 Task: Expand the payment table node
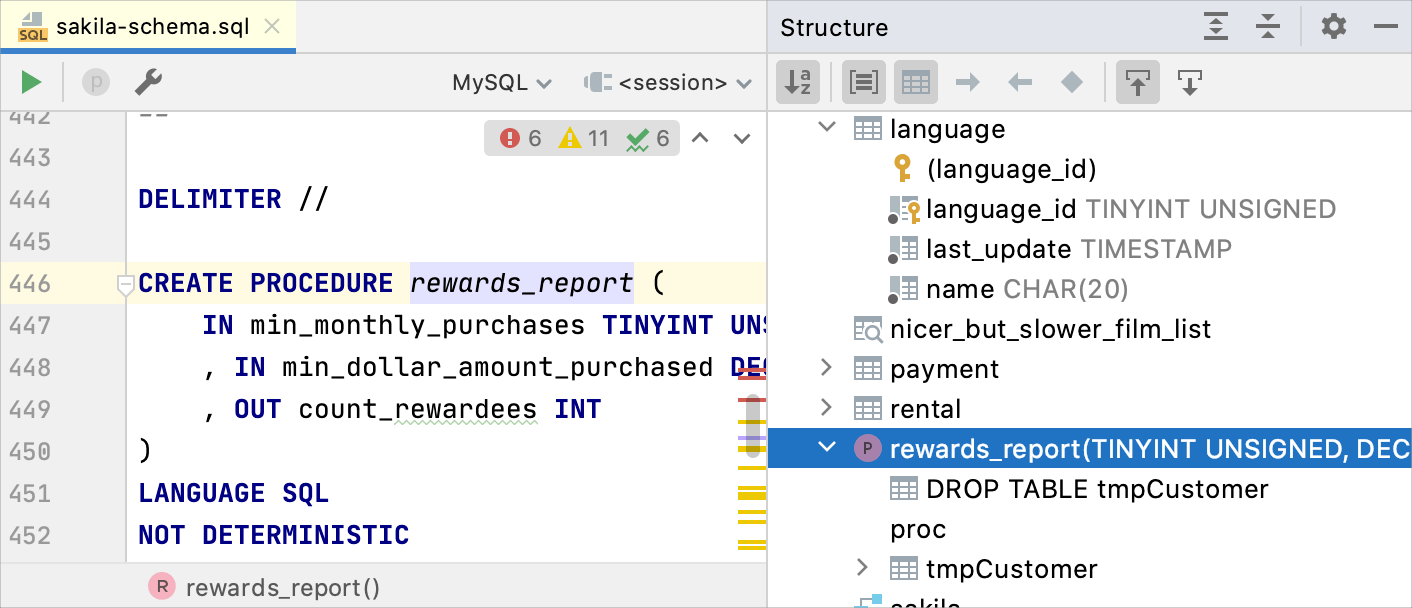tap(826, 368)
